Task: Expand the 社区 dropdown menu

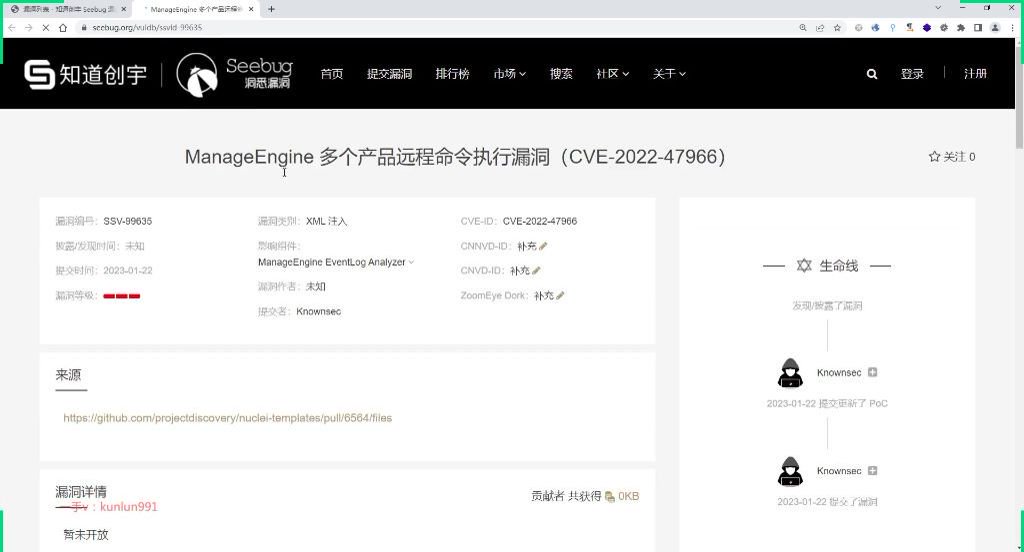Action: coord(613,74)
